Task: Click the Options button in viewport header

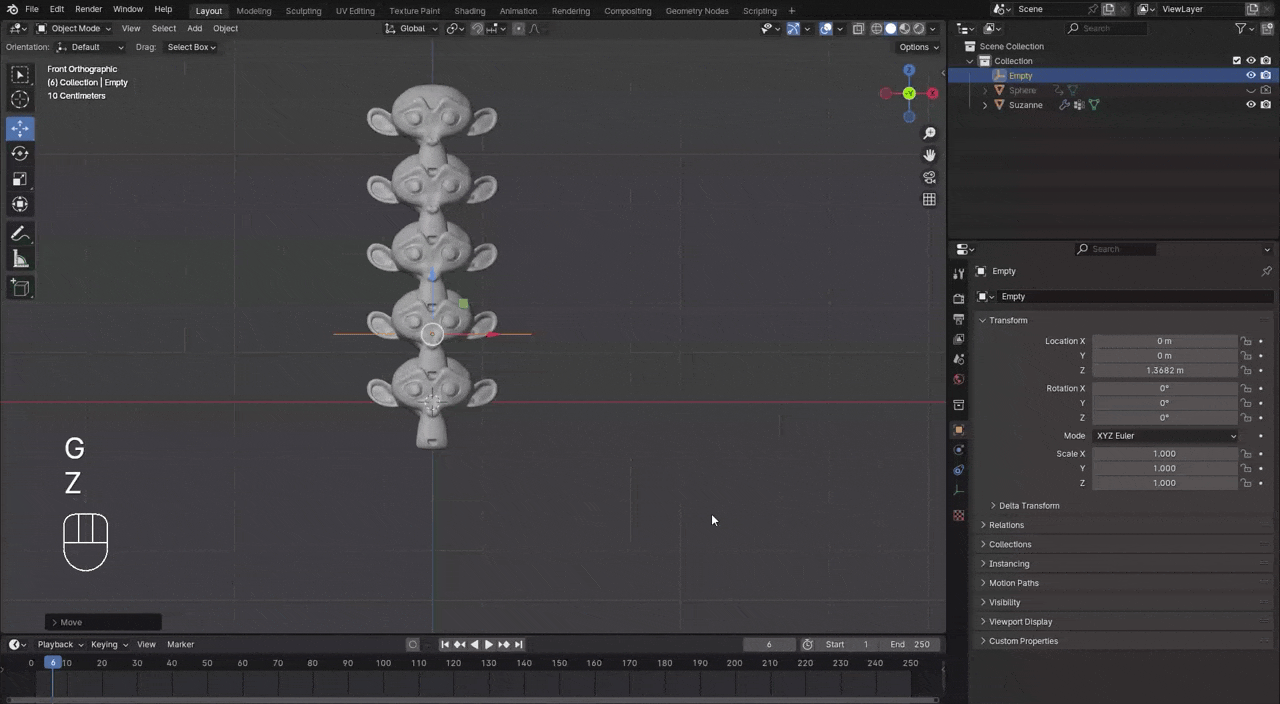Action: (x=918, y=47)
